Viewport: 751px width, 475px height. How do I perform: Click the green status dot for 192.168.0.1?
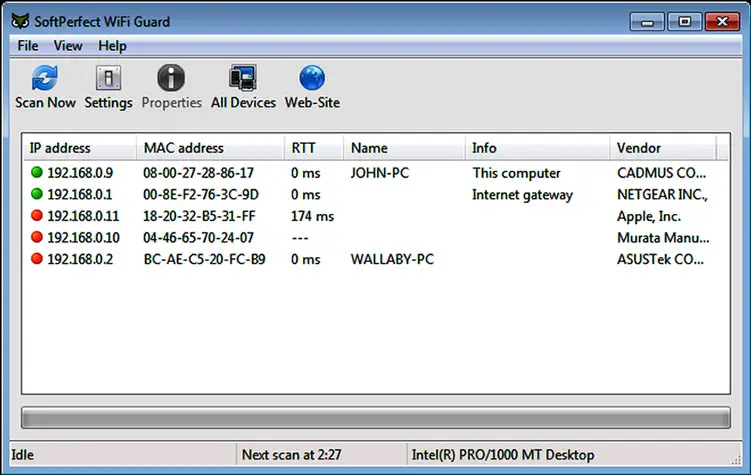36,193
